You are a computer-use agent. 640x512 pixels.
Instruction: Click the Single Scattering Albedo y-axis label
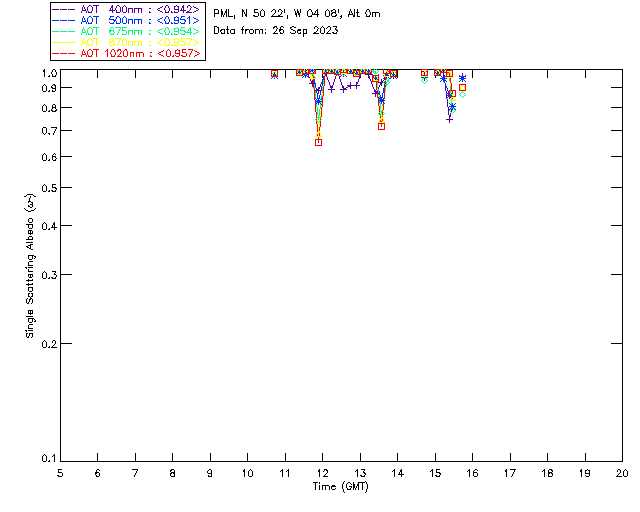click(x=30, y=266)
